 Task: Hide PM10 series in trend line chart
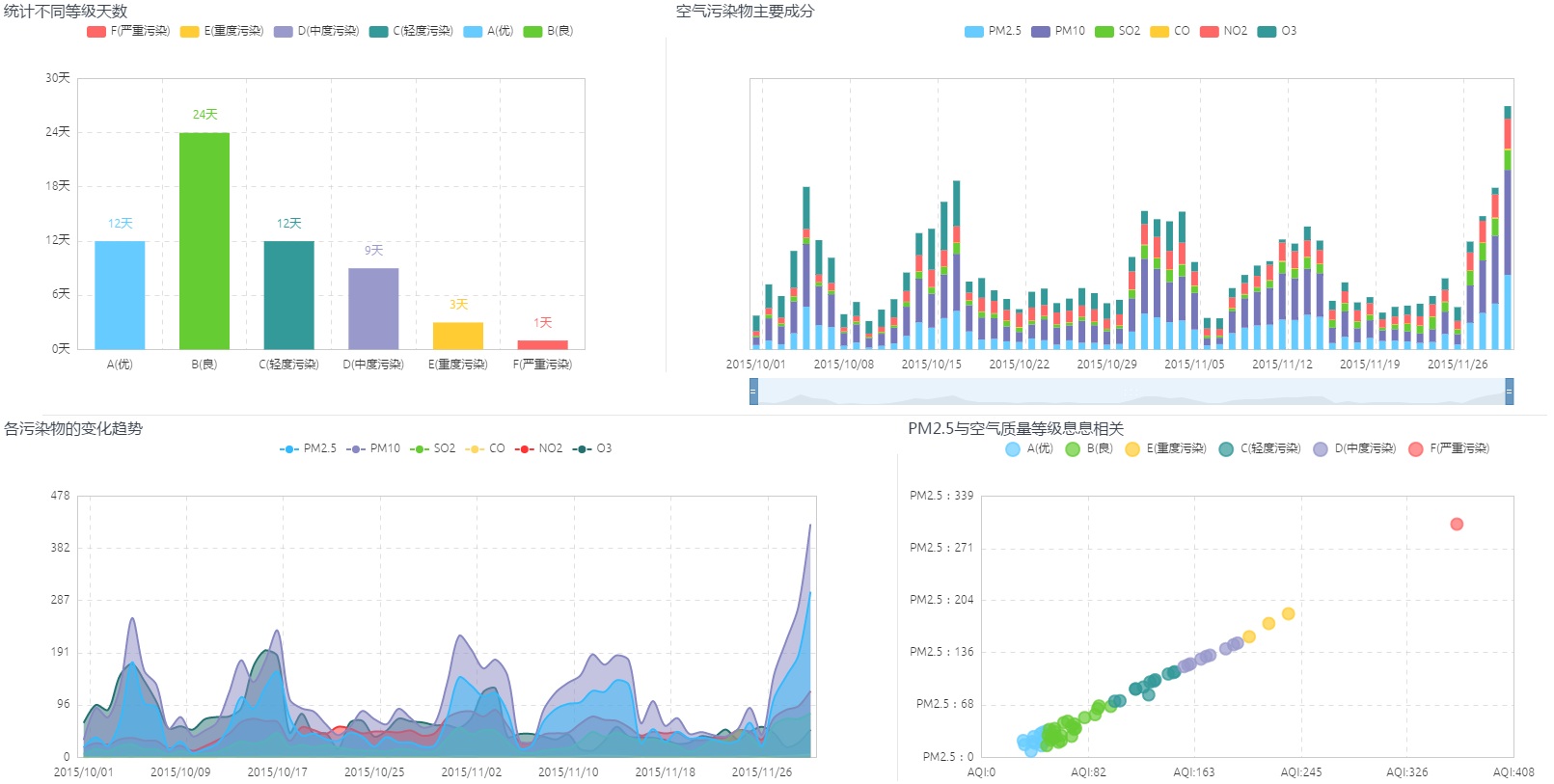coord(373,448)
